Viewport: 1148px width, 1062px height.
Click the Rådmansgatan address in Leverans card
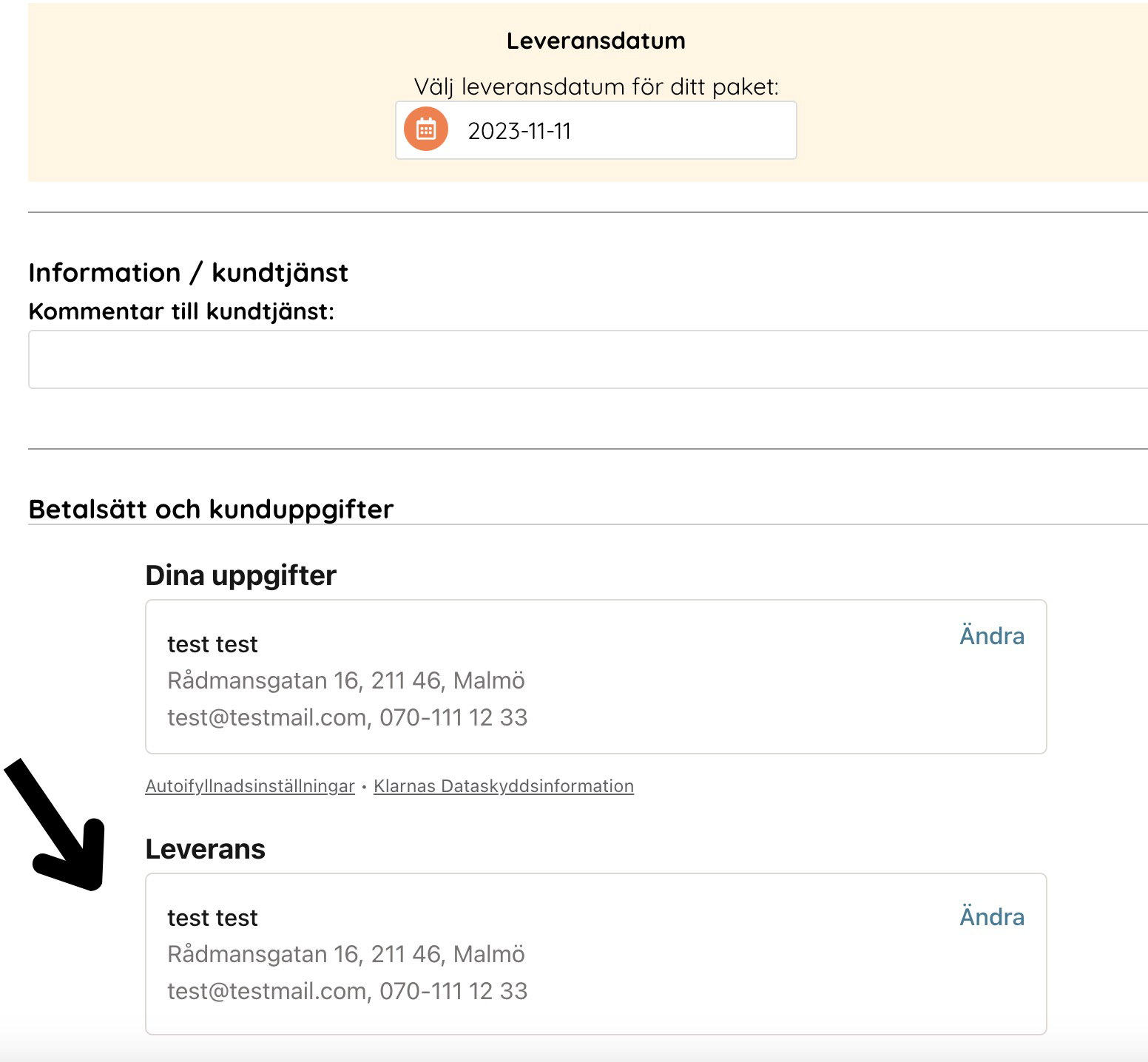click(x=345, y=954)
